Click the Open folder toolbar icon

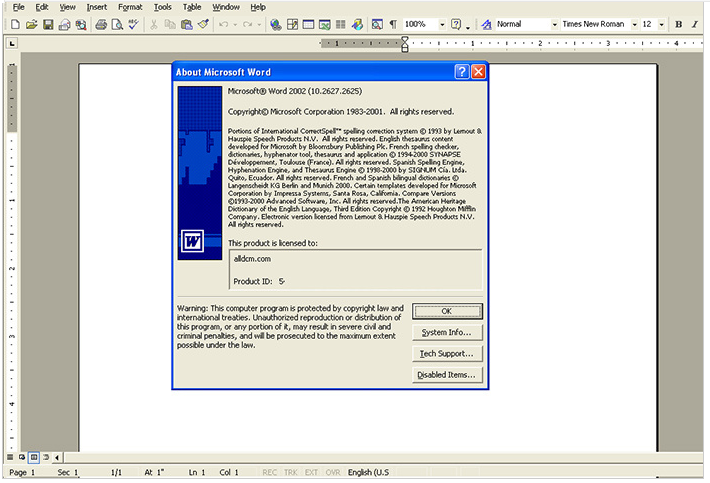pyautogui.click(x=32, y=24)
